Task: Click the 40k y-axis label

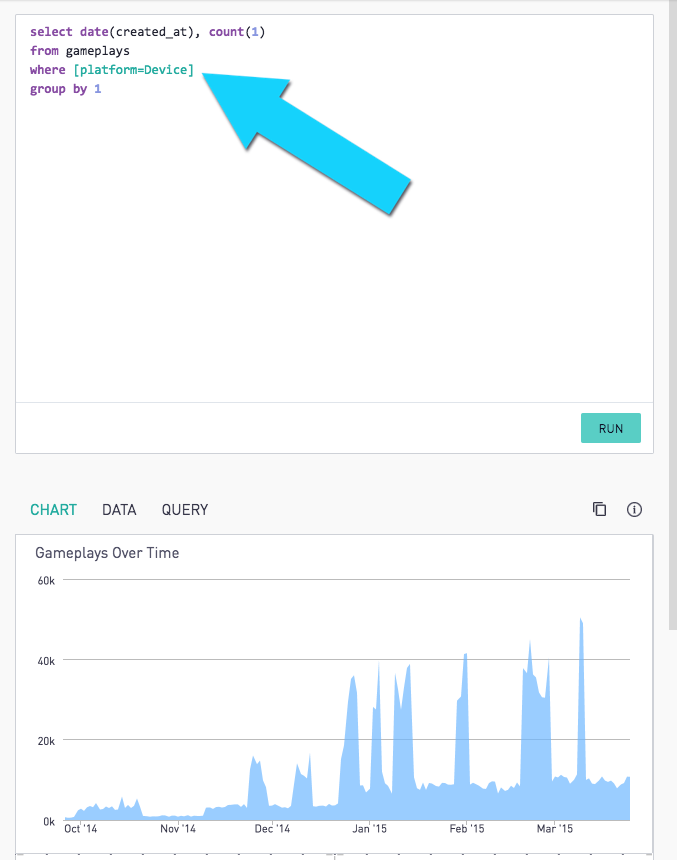Action: [x=46, y=661]
